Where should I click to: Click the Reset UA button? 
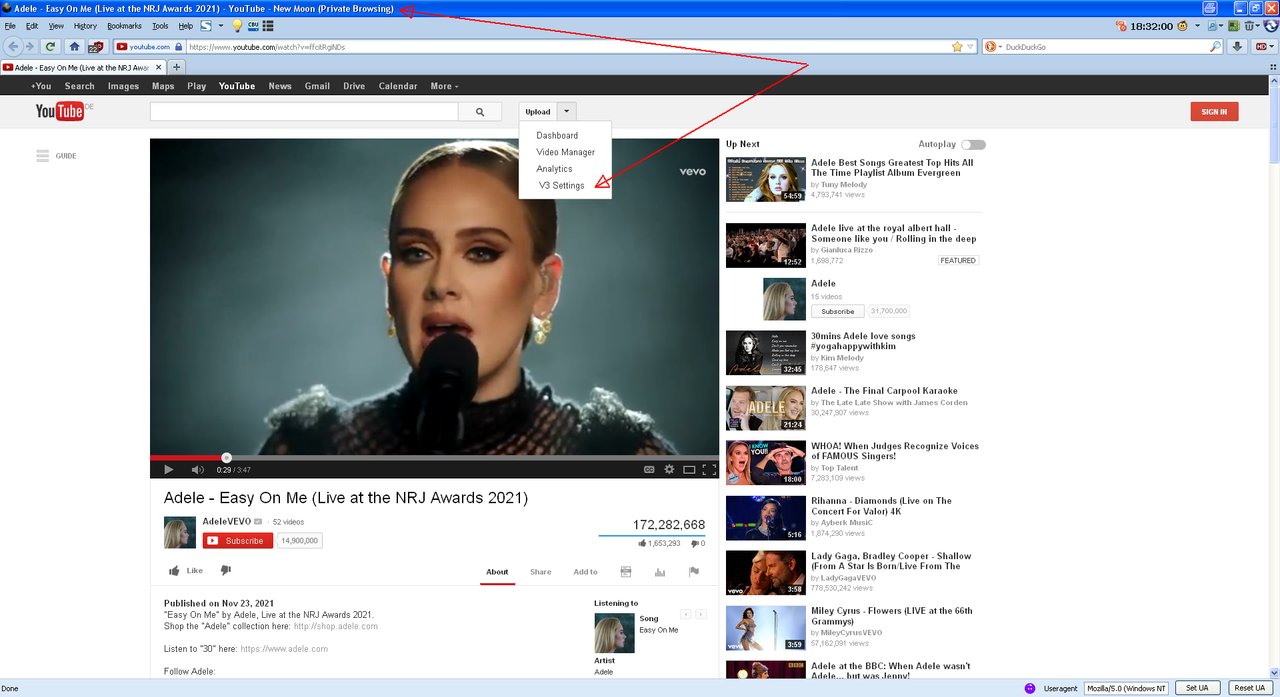point(1250,688)
